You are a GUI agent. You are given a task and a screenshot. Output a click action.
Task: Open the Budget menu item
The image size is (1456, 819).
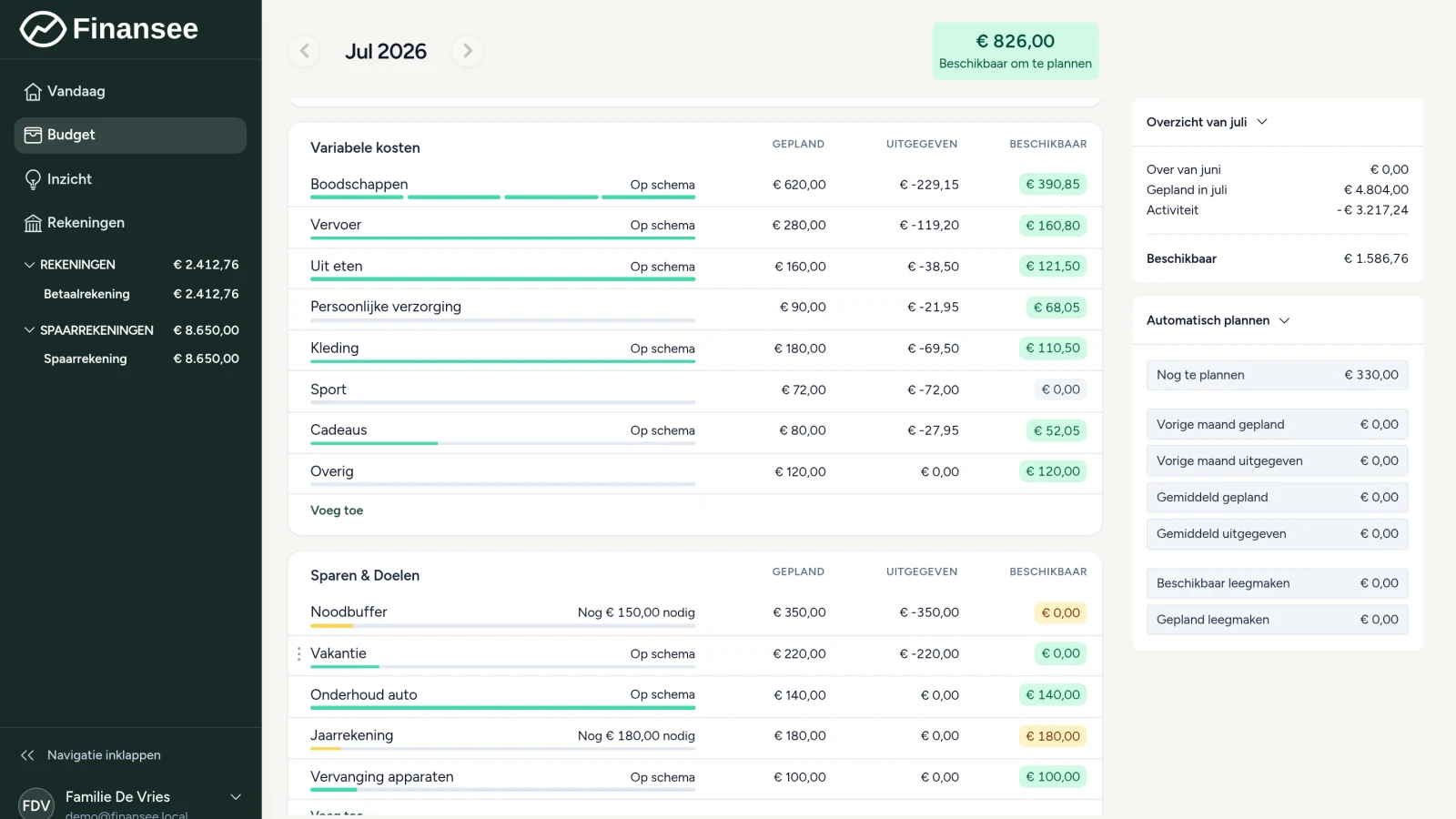click(x=130, y=136)
